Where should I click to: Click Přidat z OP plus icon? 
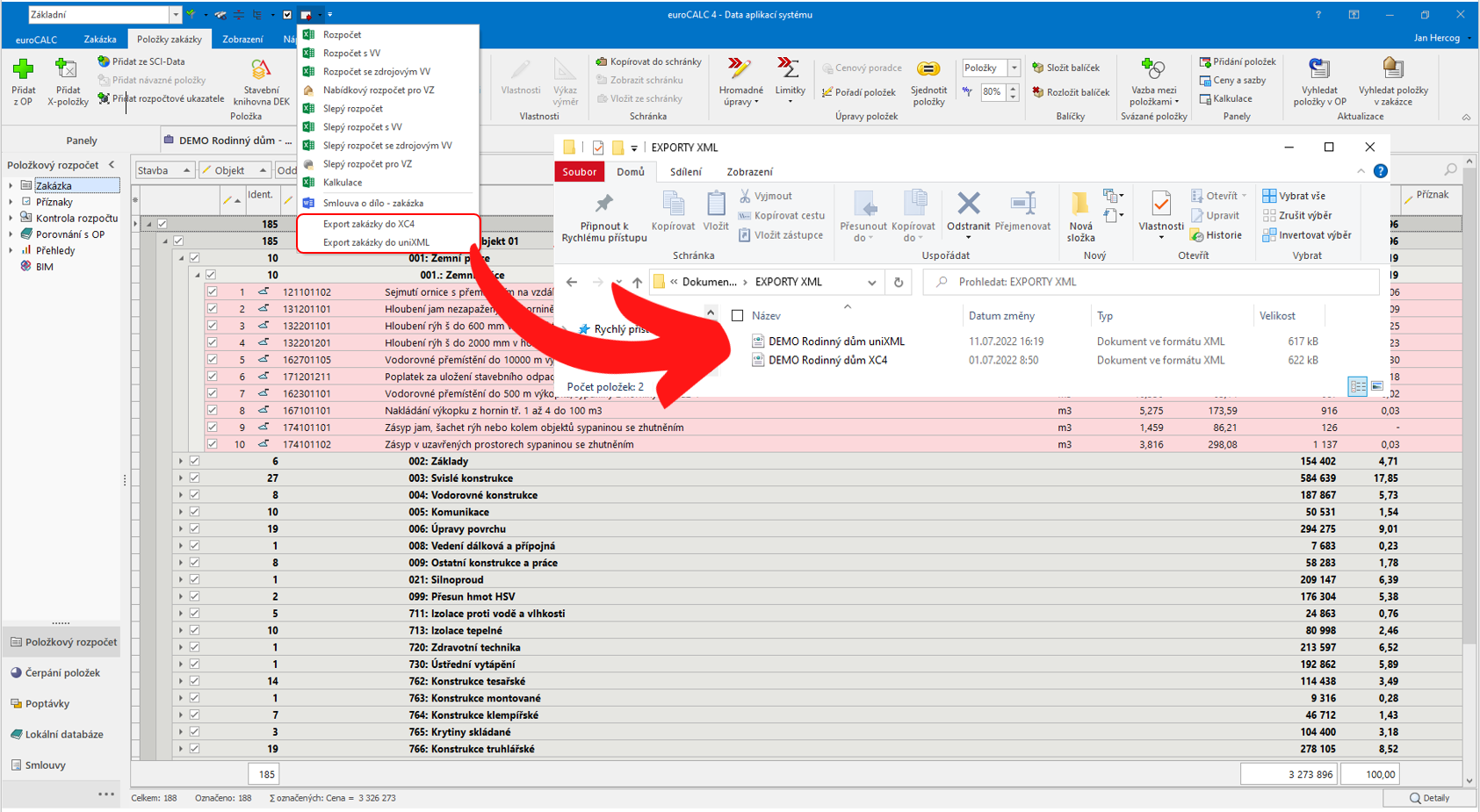point(23,69)
